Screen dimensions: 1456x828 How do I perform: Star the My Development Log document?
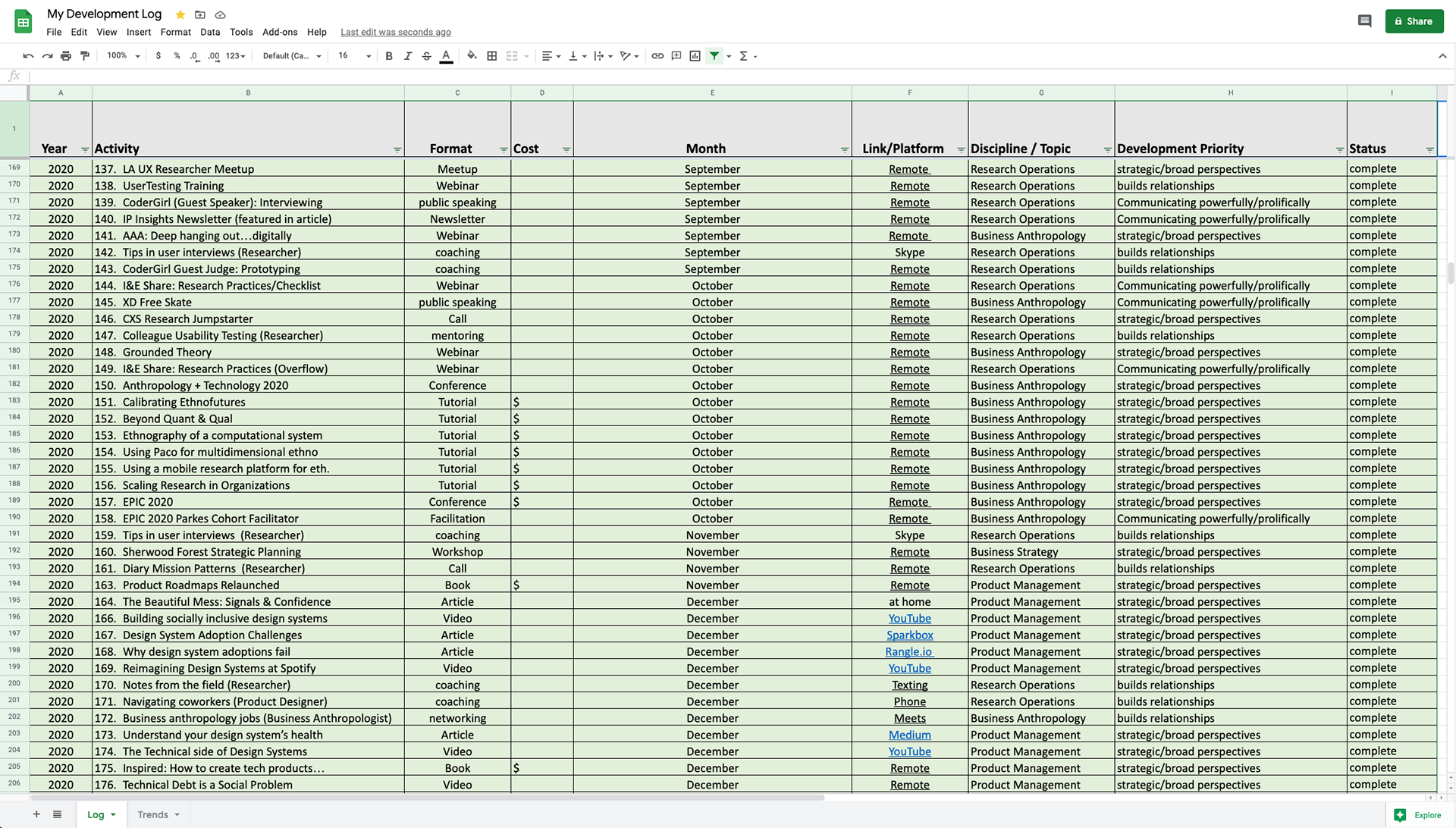point(180,14)
